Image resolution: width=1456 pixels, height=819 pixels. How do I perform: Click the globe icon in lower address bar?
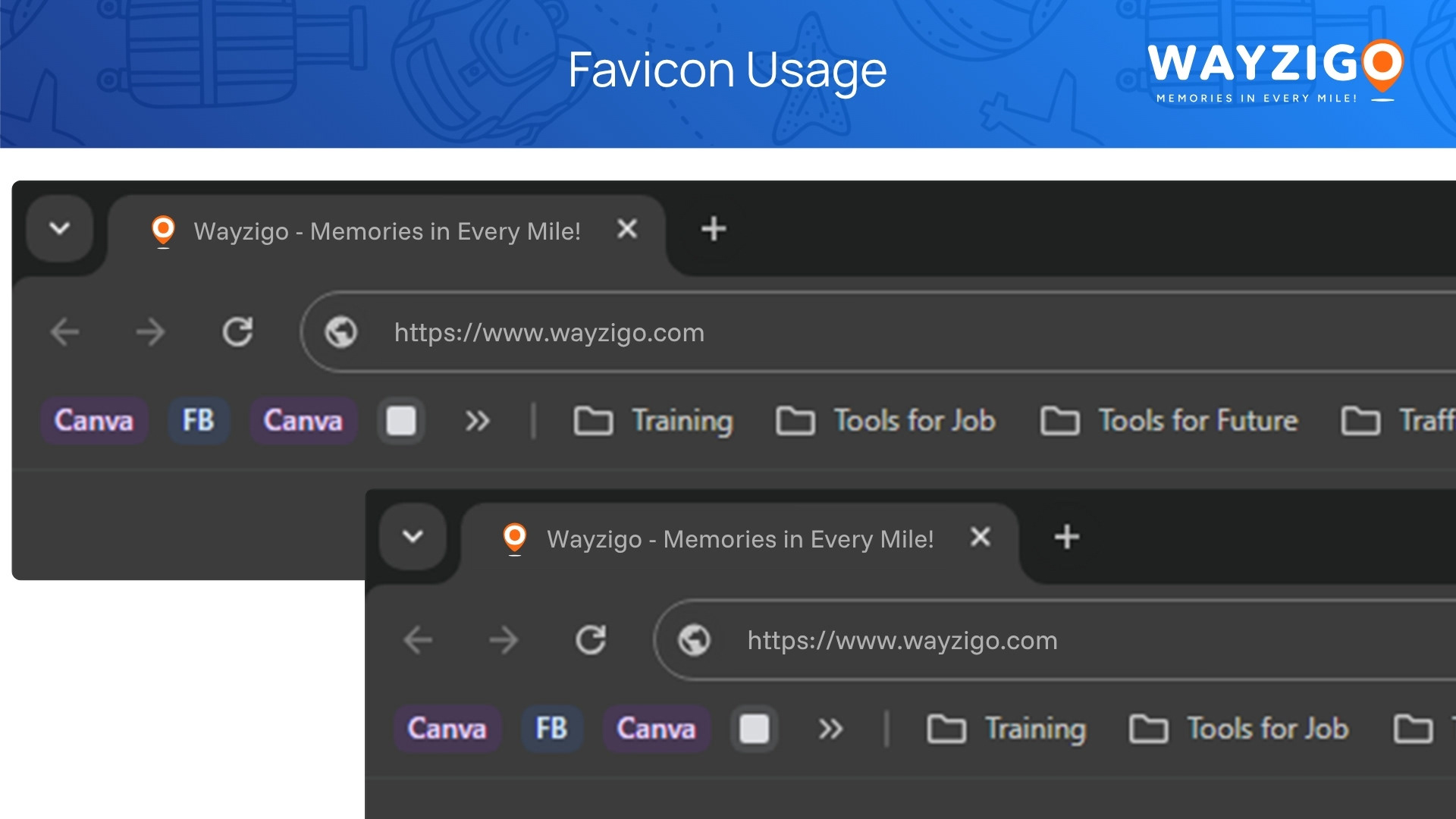(694, 640)
